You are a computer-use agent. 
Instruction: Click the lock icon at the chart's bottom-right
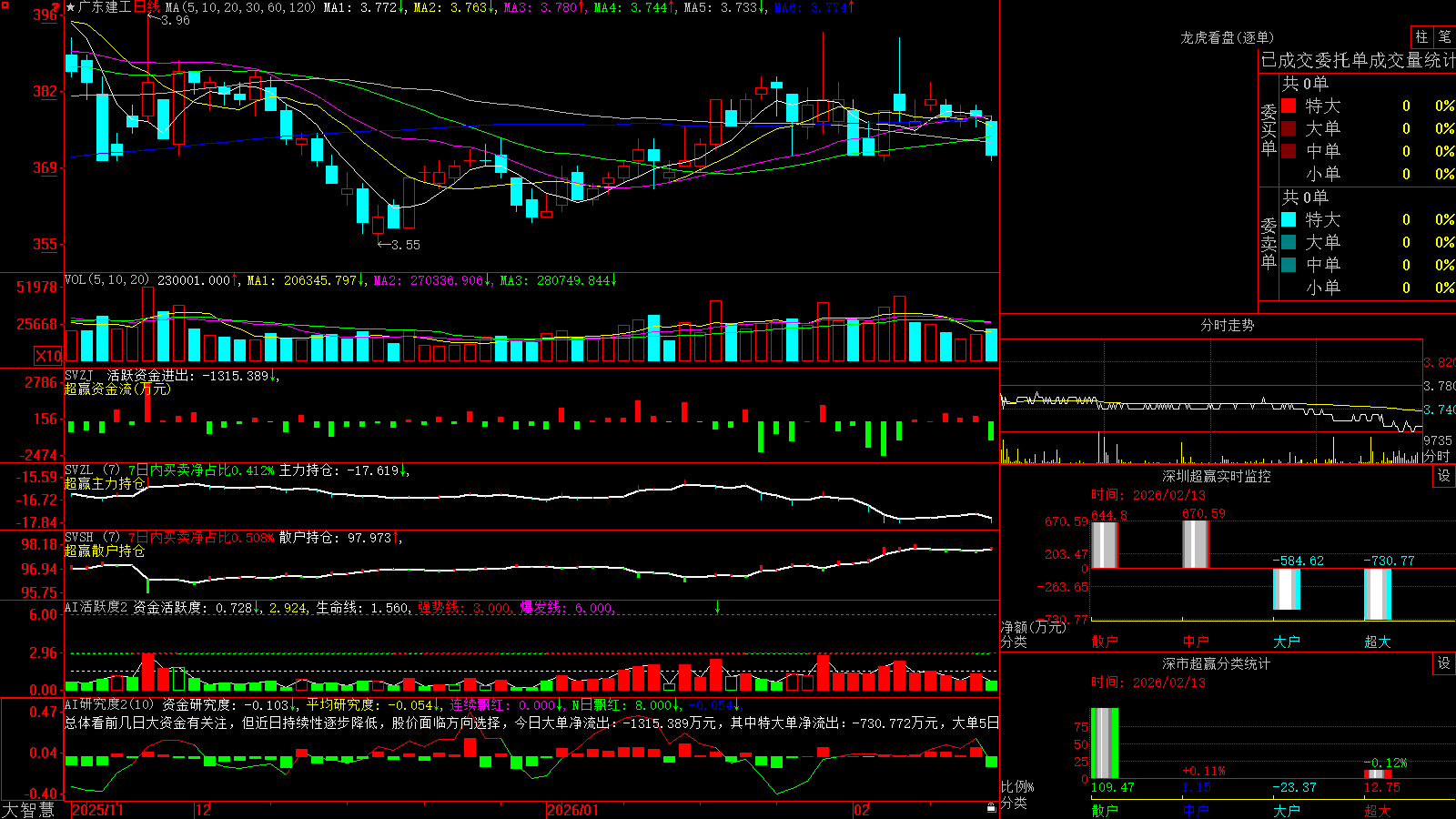point(991,808)
